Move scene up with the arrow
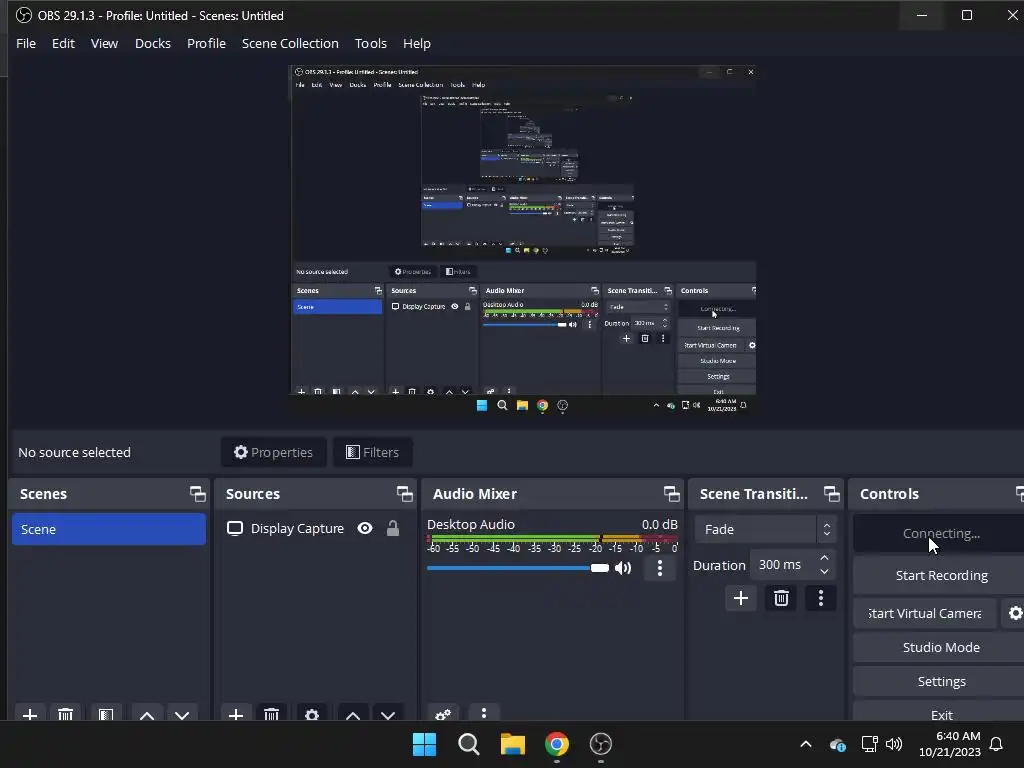The height and width of the screenshot is (768, 1024). [147, 714]
